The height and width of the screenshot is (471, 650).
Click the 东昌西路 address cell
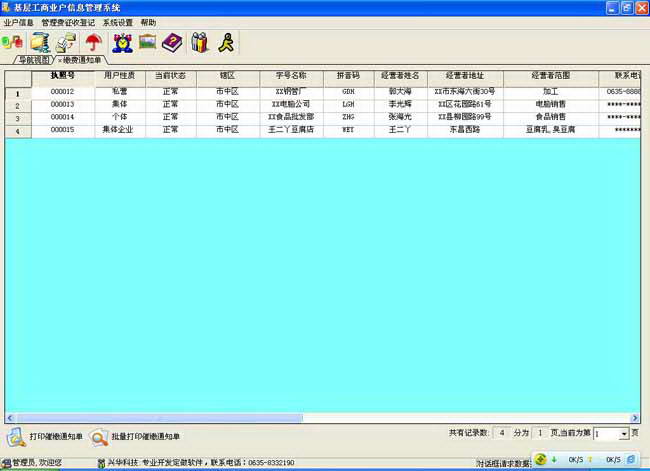click(465, 130)
